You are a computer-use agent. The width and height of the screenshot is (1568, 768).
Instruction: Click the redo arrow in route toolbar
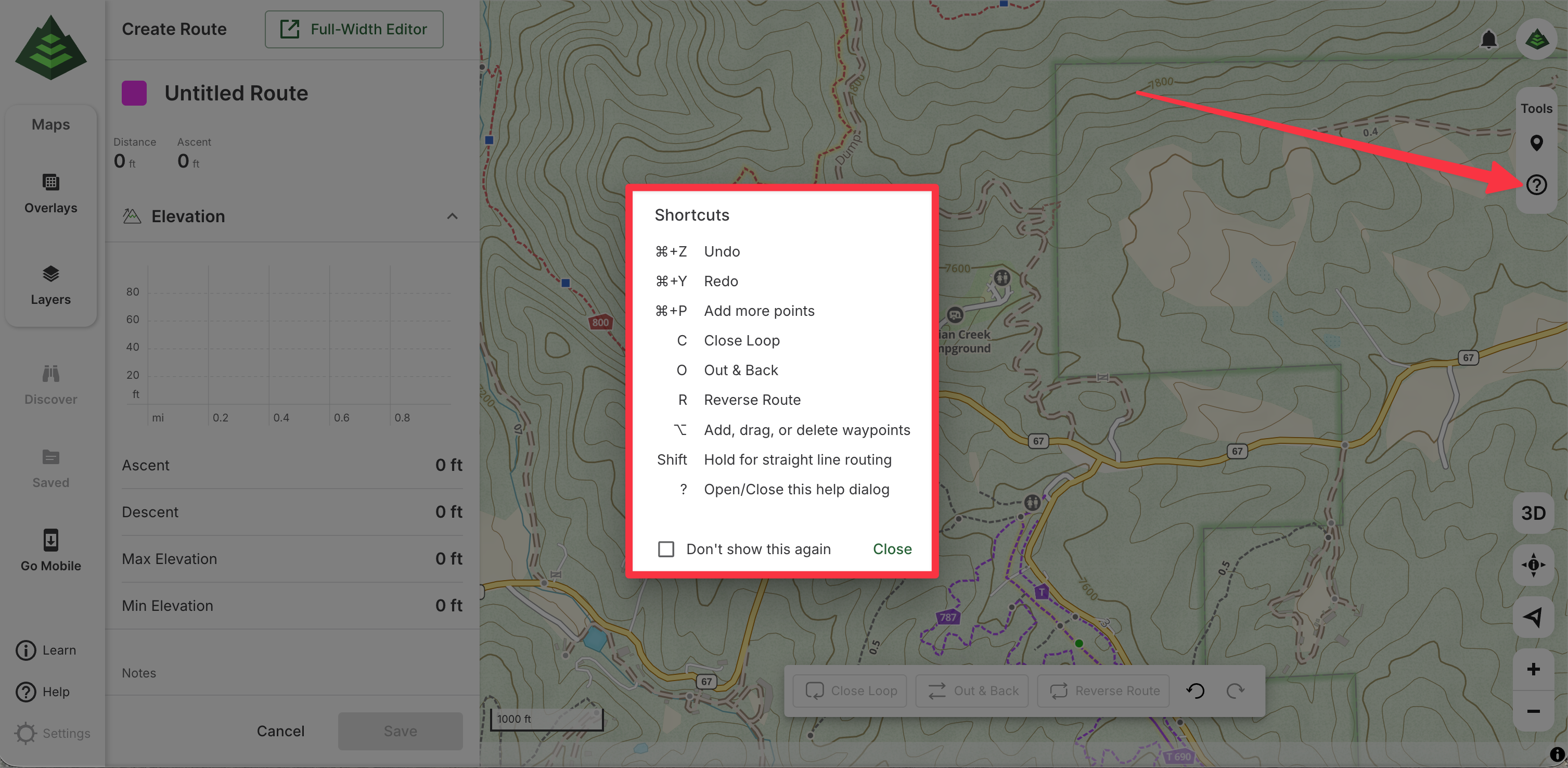[x=1235, y=690]
